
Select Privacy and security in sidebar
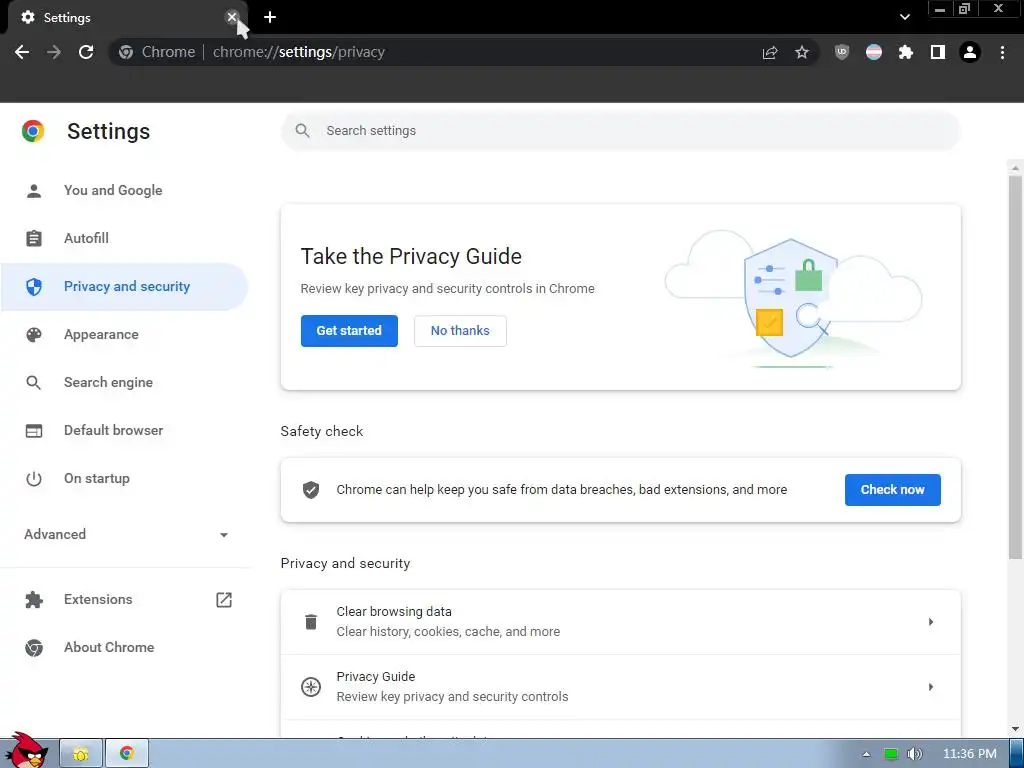click(x=124, y=287)
